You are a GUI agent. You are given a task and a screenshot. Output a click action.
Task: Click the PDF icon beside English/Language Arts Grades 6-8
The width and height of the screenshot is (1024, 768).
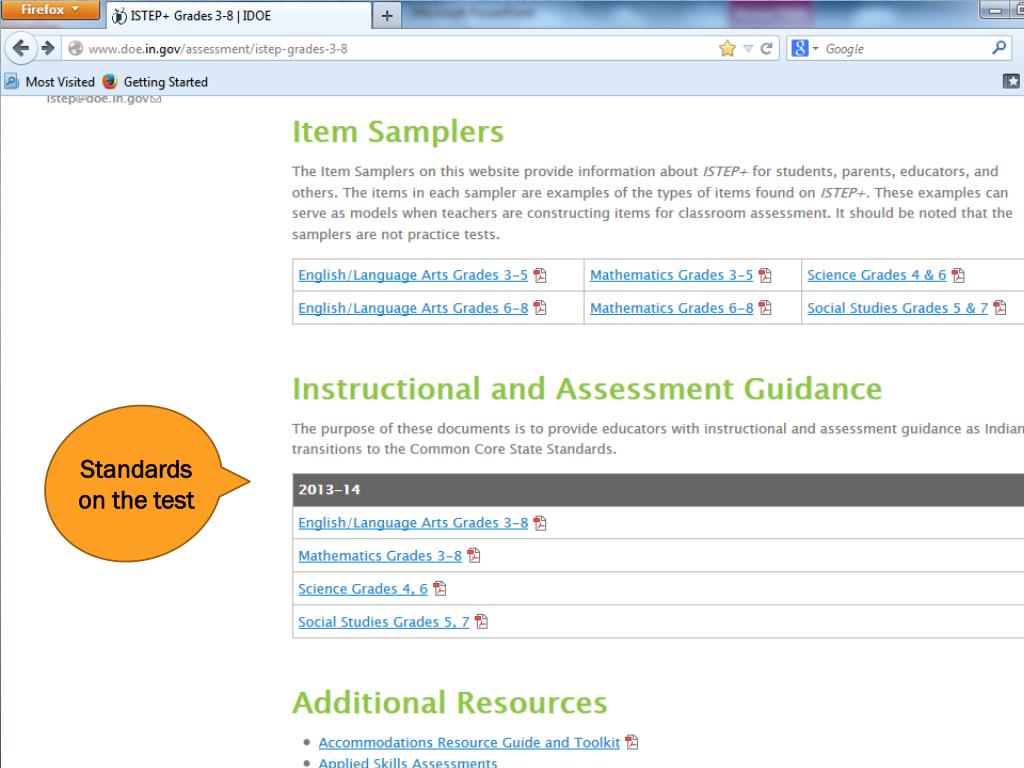540,307
